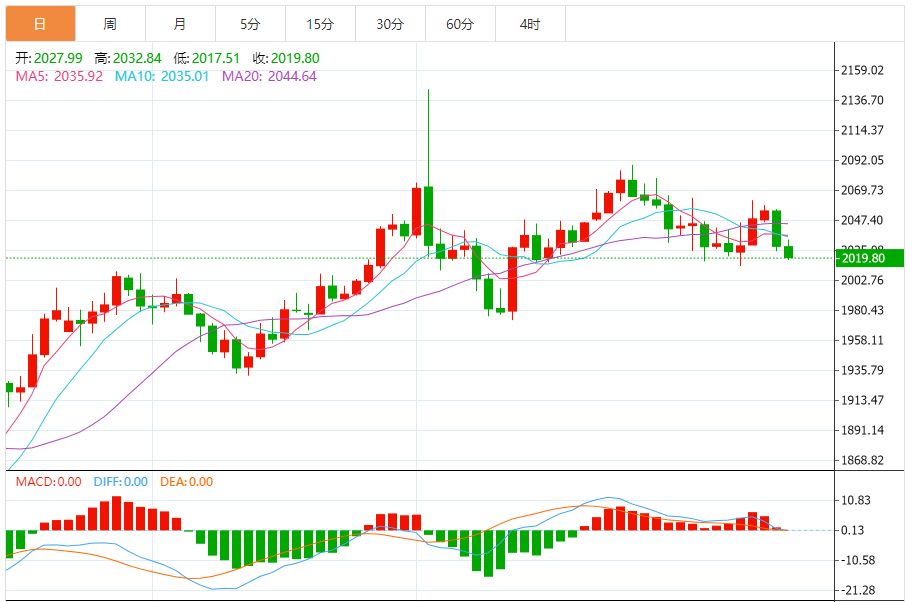
Task: Click the DEA:0.00 indicator label
Action: (186, 482)
